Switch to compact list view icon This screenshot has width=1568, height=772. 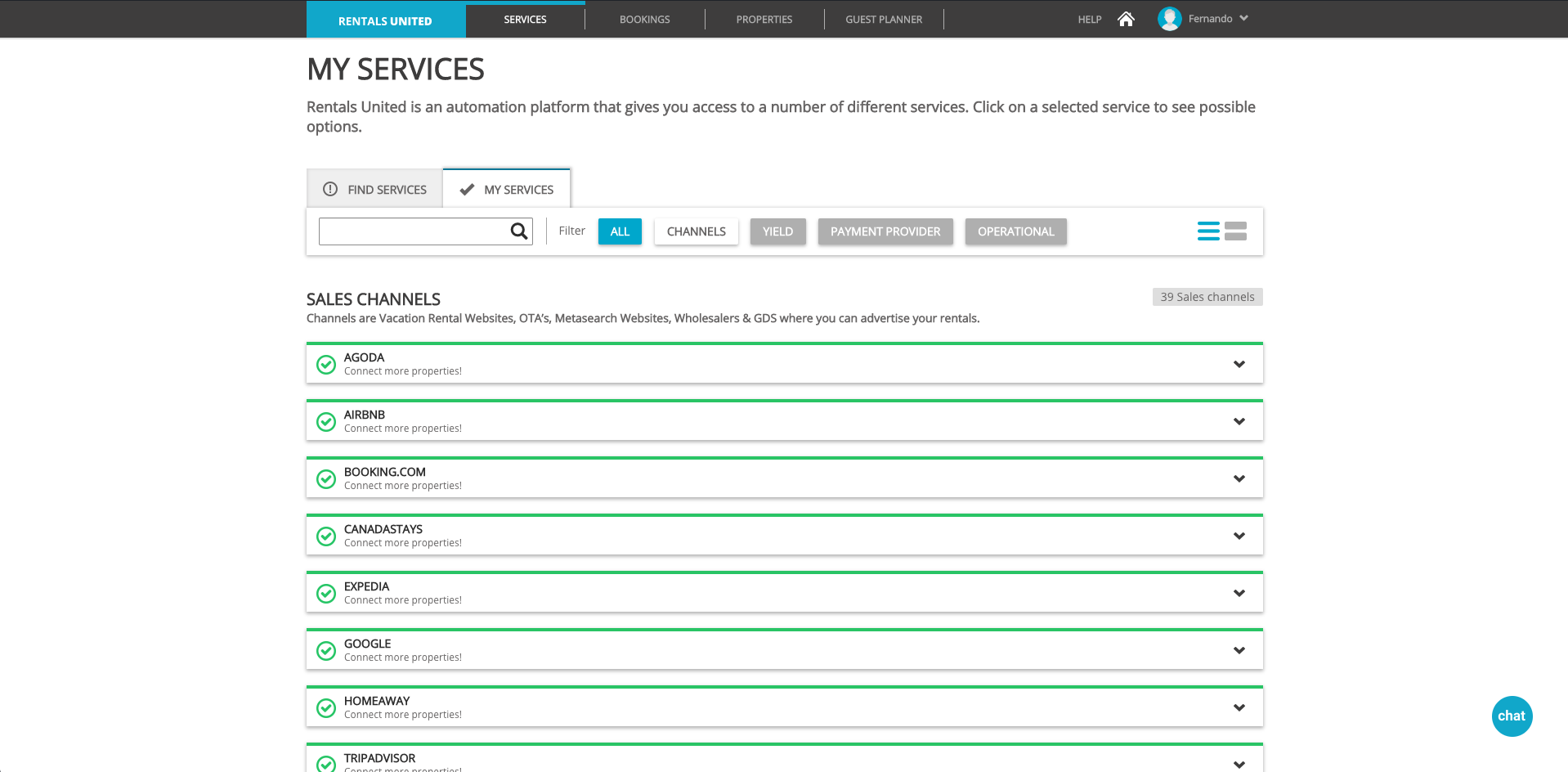(x=1208, y=231)
